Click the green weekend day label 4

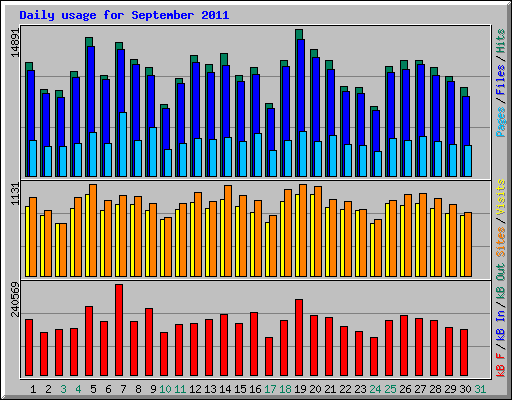coord(78,389)
